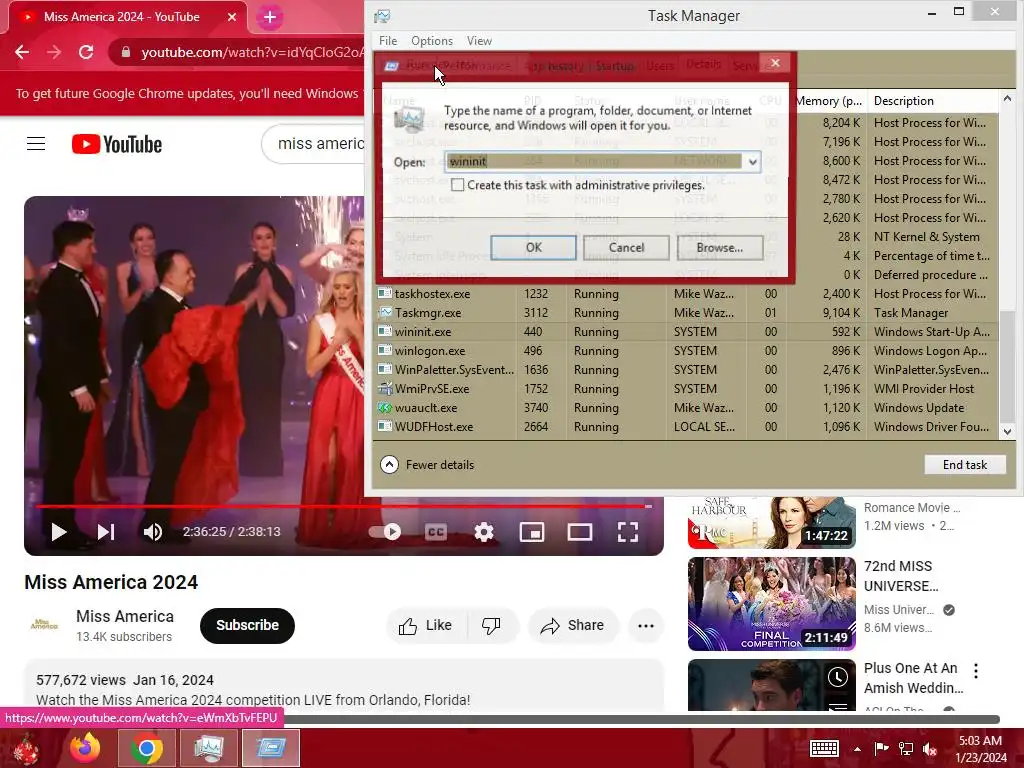Open Miss America channel avatar
This screenshot has width=1024, height=768.
tap(44, 625)
